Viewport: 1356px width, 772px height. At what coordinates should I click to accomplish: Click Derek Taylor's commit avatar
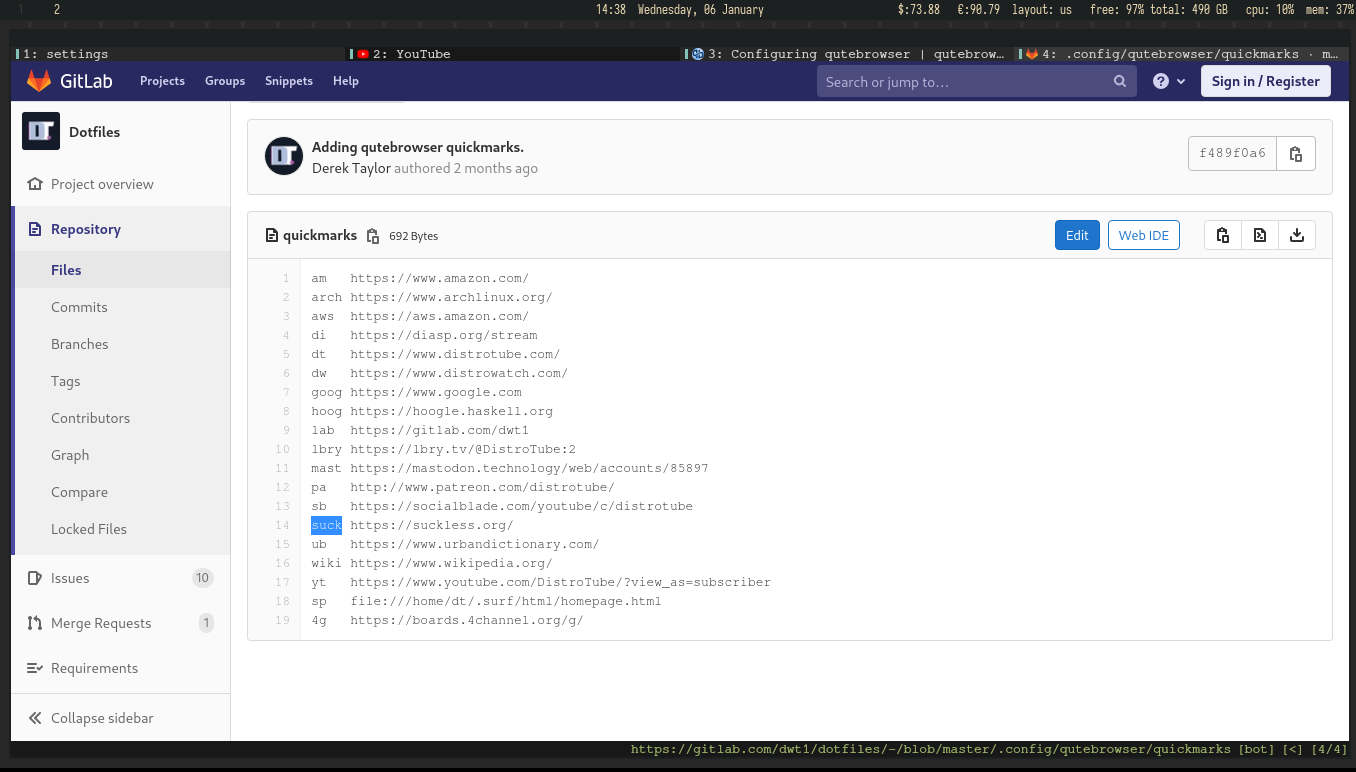[284, 157]
